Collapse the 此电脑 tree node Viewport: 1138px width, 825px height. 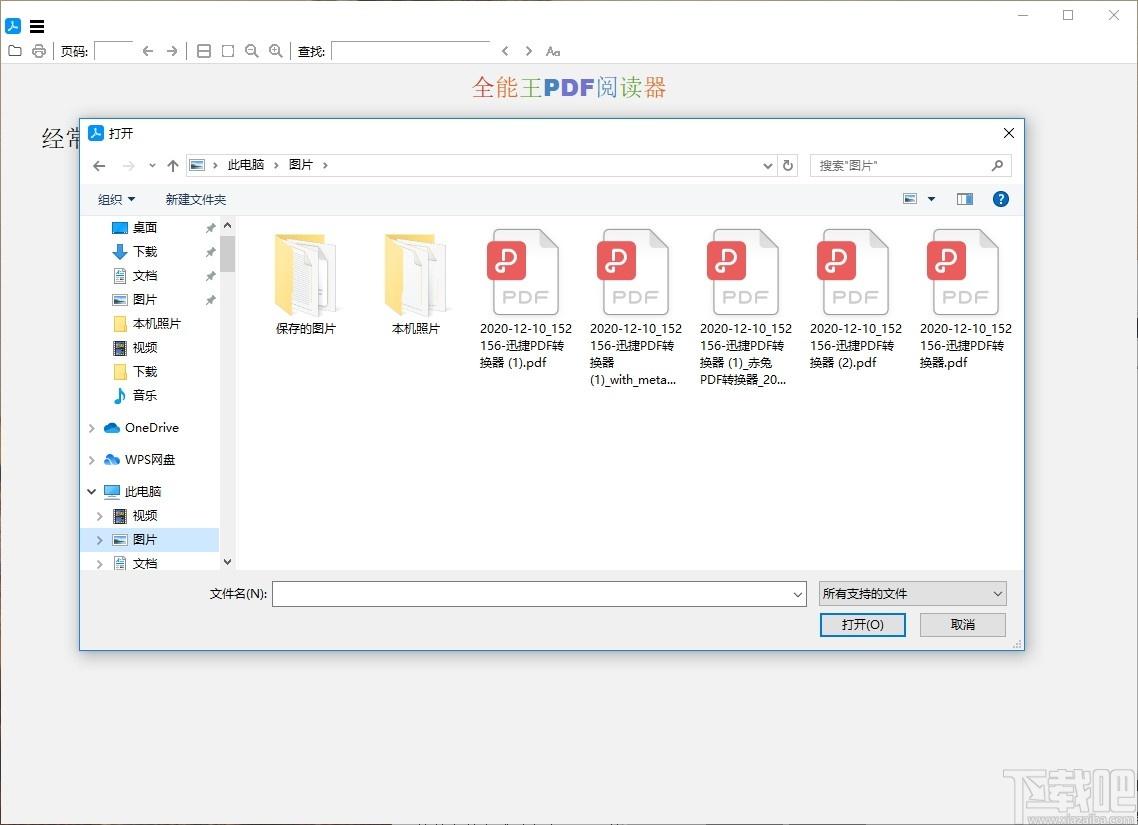91,491
